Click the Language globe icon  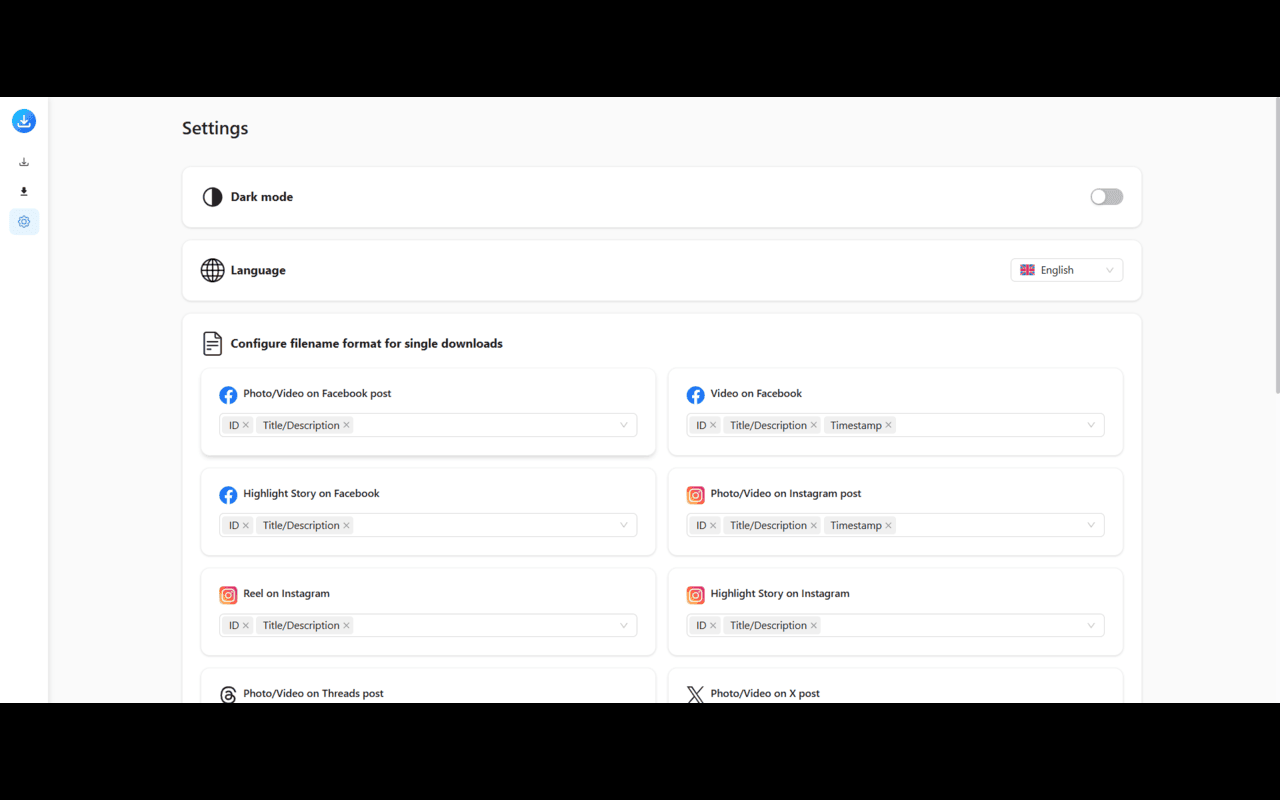click(x=212, y=270)
